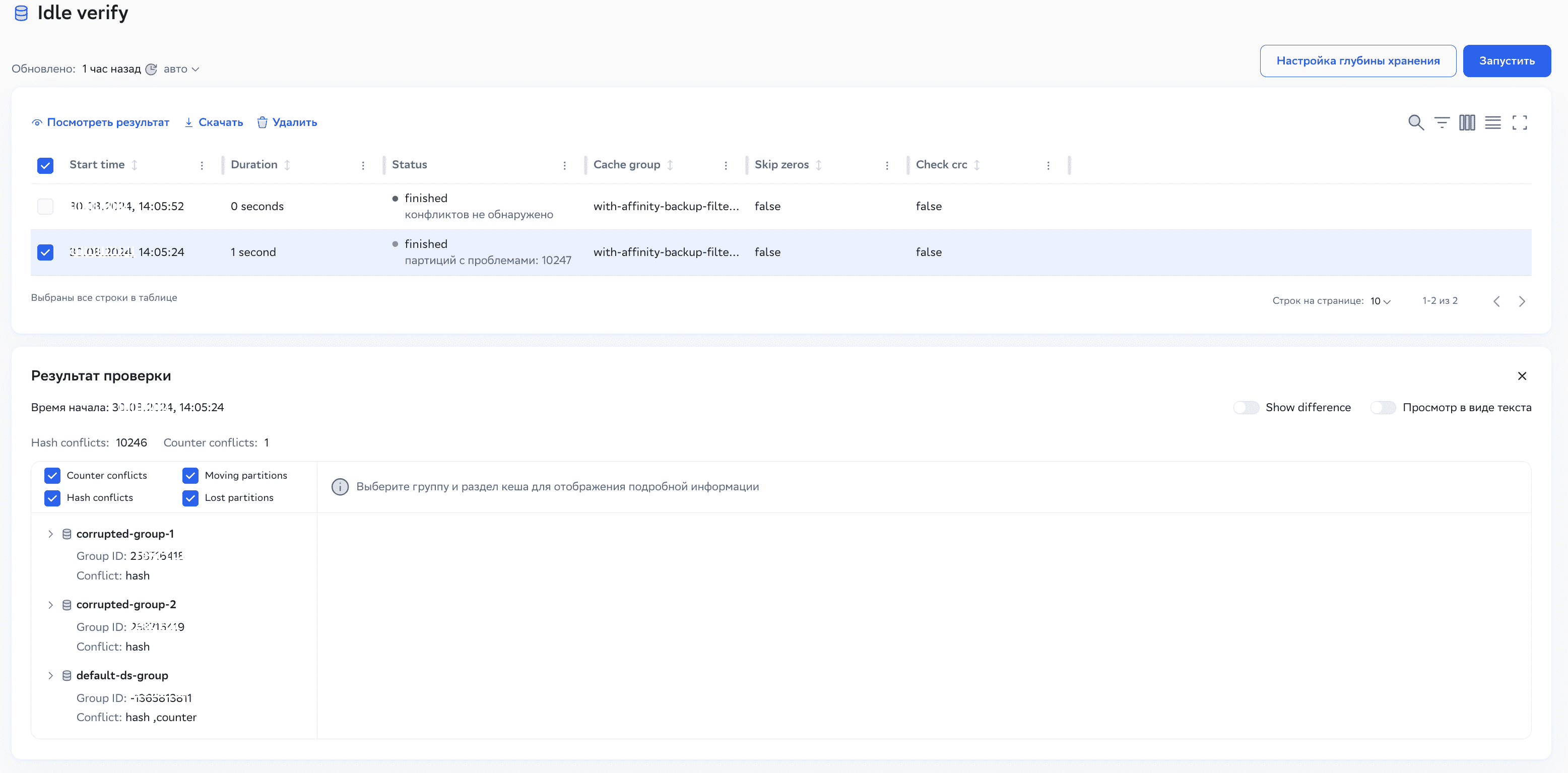The width and height of the screenshot is (1568, 773).
Task: Open the column settings icon
Action: 1468,122
